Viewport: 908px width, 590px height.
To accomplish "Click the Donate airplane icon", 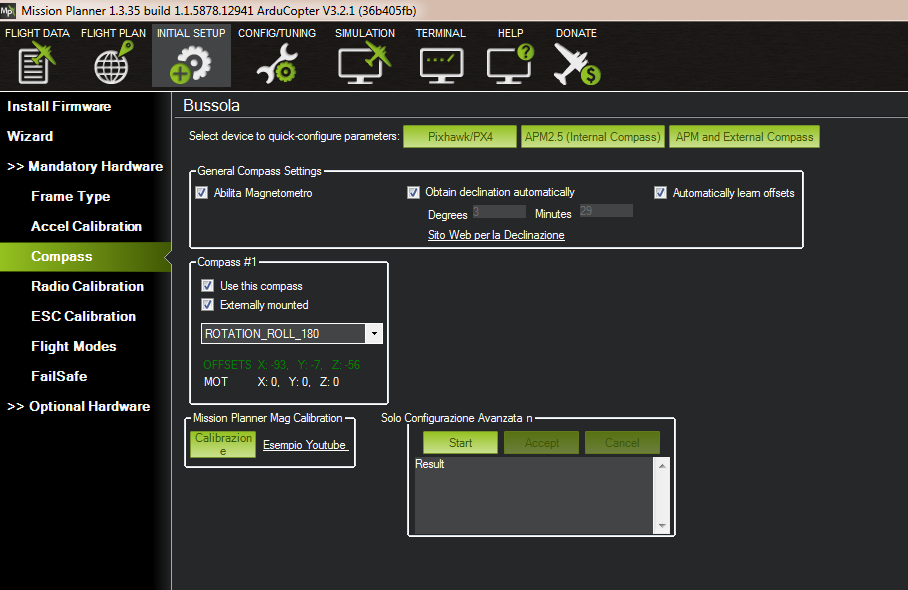I will pos(577,64).
